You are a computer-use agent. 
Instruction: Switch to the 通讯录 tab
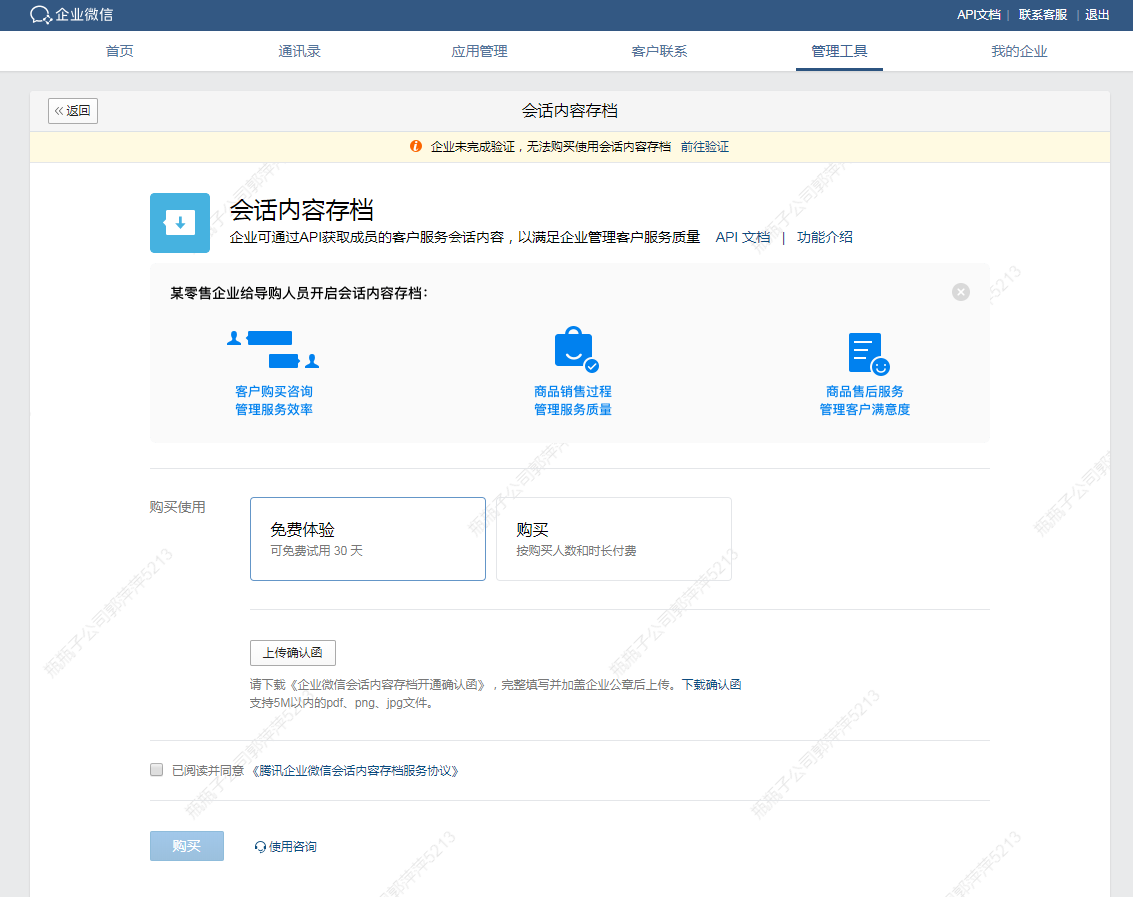click(299, 51)
